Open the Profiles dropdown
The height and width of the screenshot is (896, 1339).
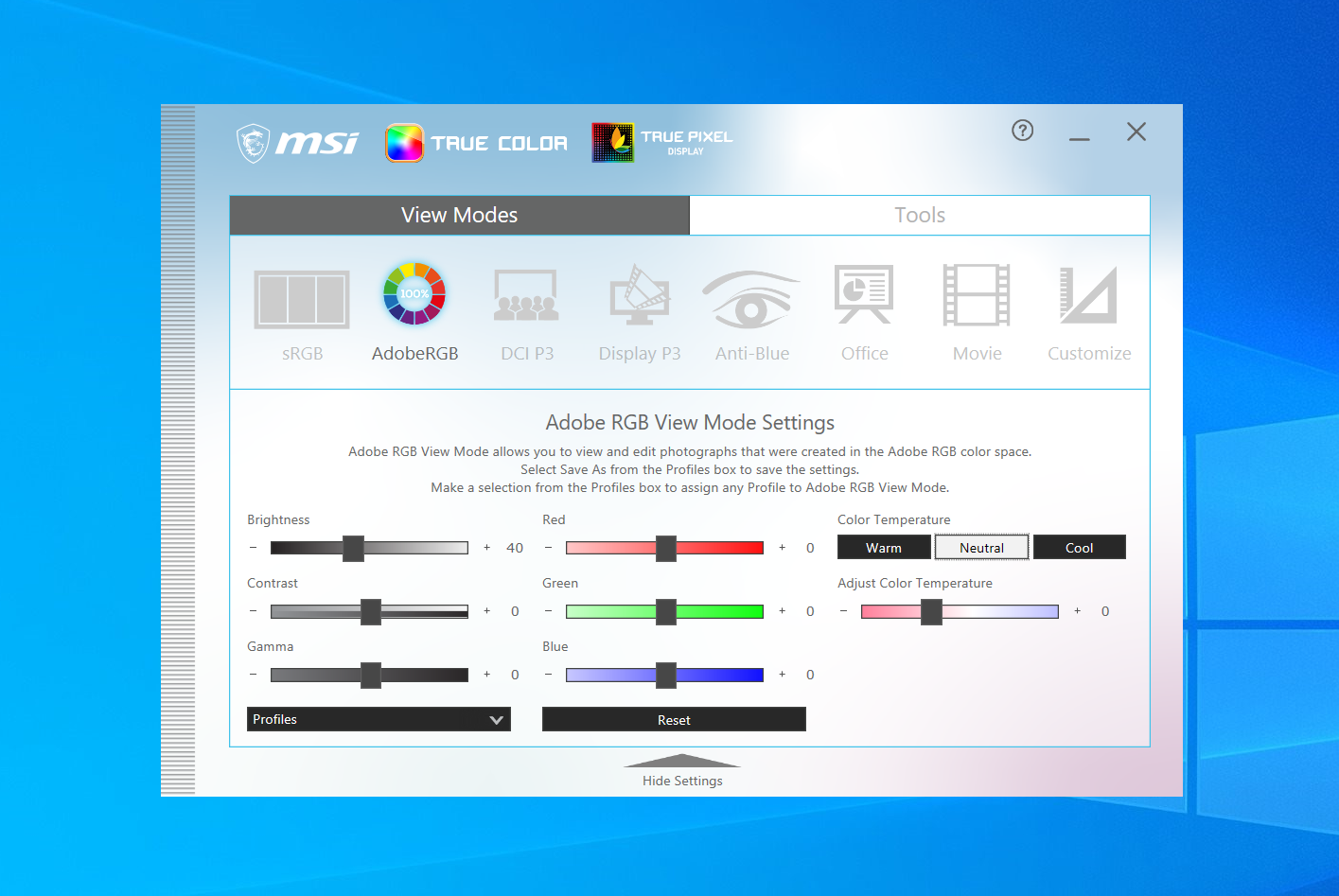[379, 719]
